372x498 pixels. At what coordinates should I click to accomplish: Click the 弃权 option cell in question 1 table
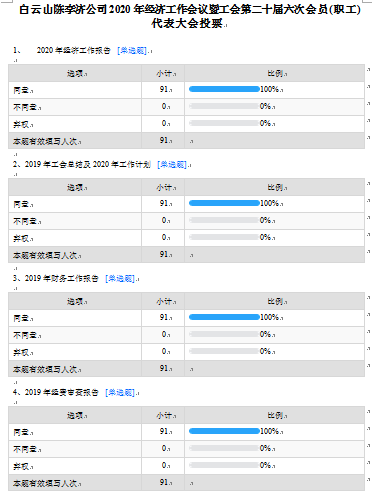coord(75,124)
